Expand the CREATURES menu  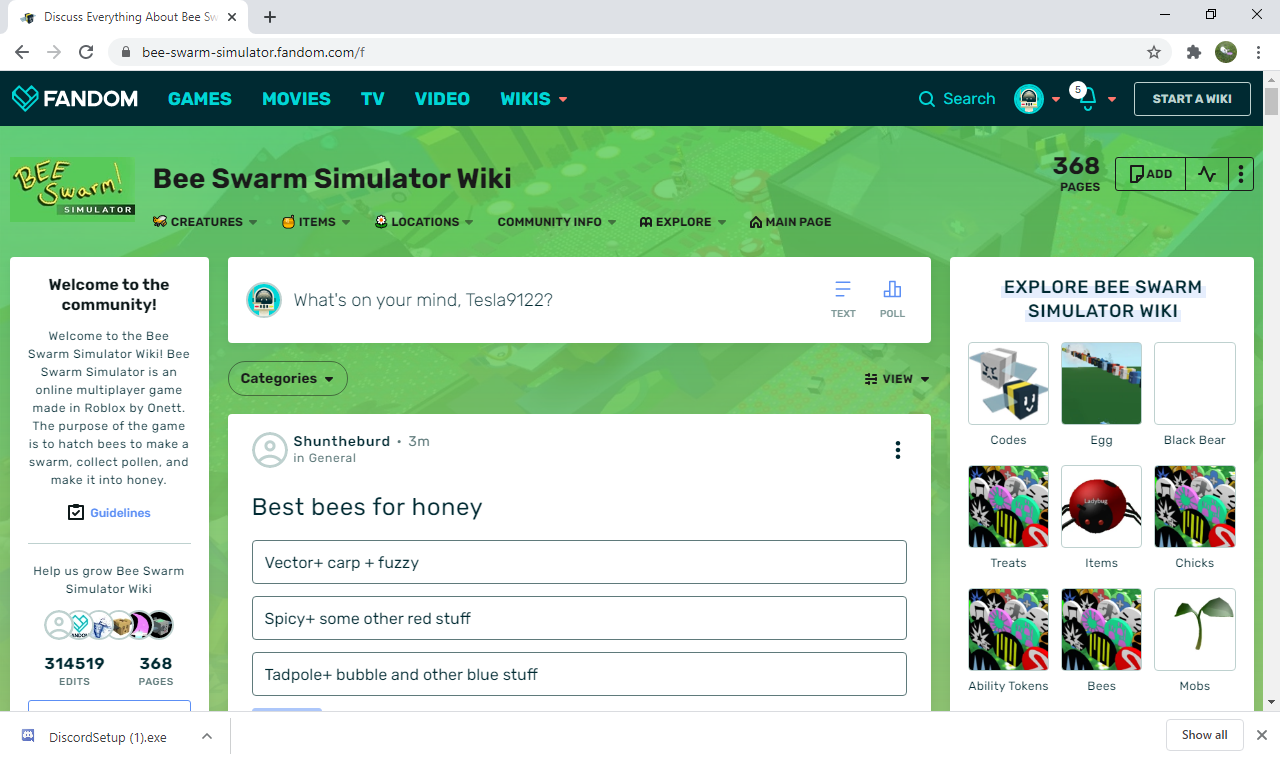tap(205, 222)
